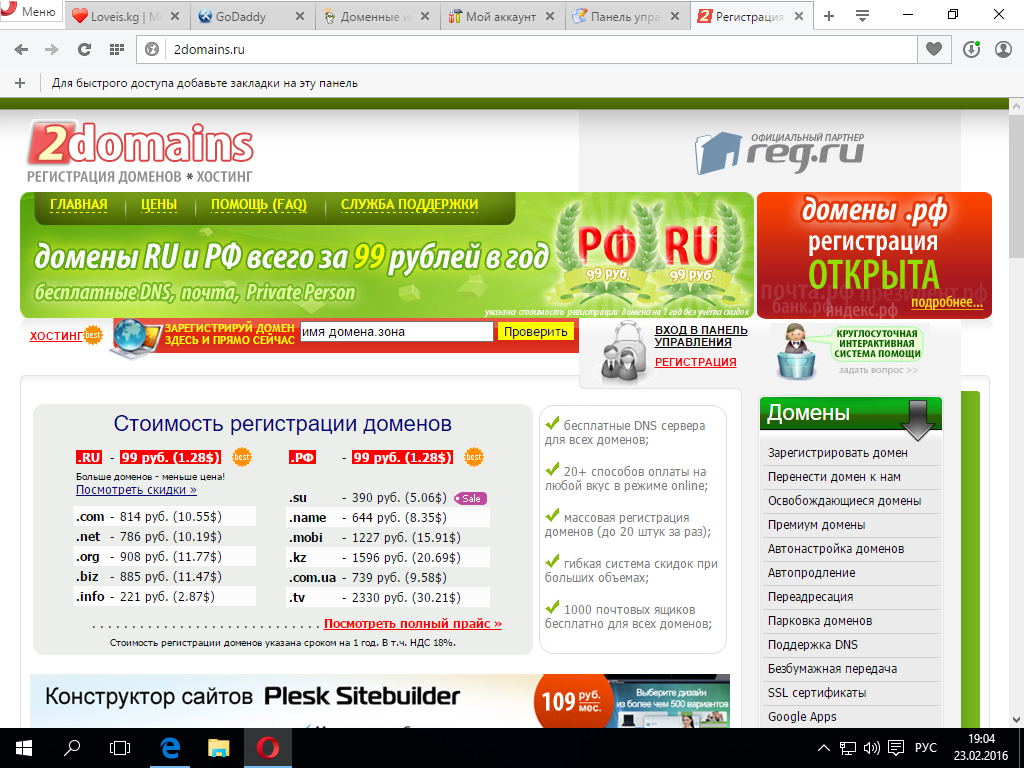Open the reg.ru partner logo

click(x=780, y=153)
